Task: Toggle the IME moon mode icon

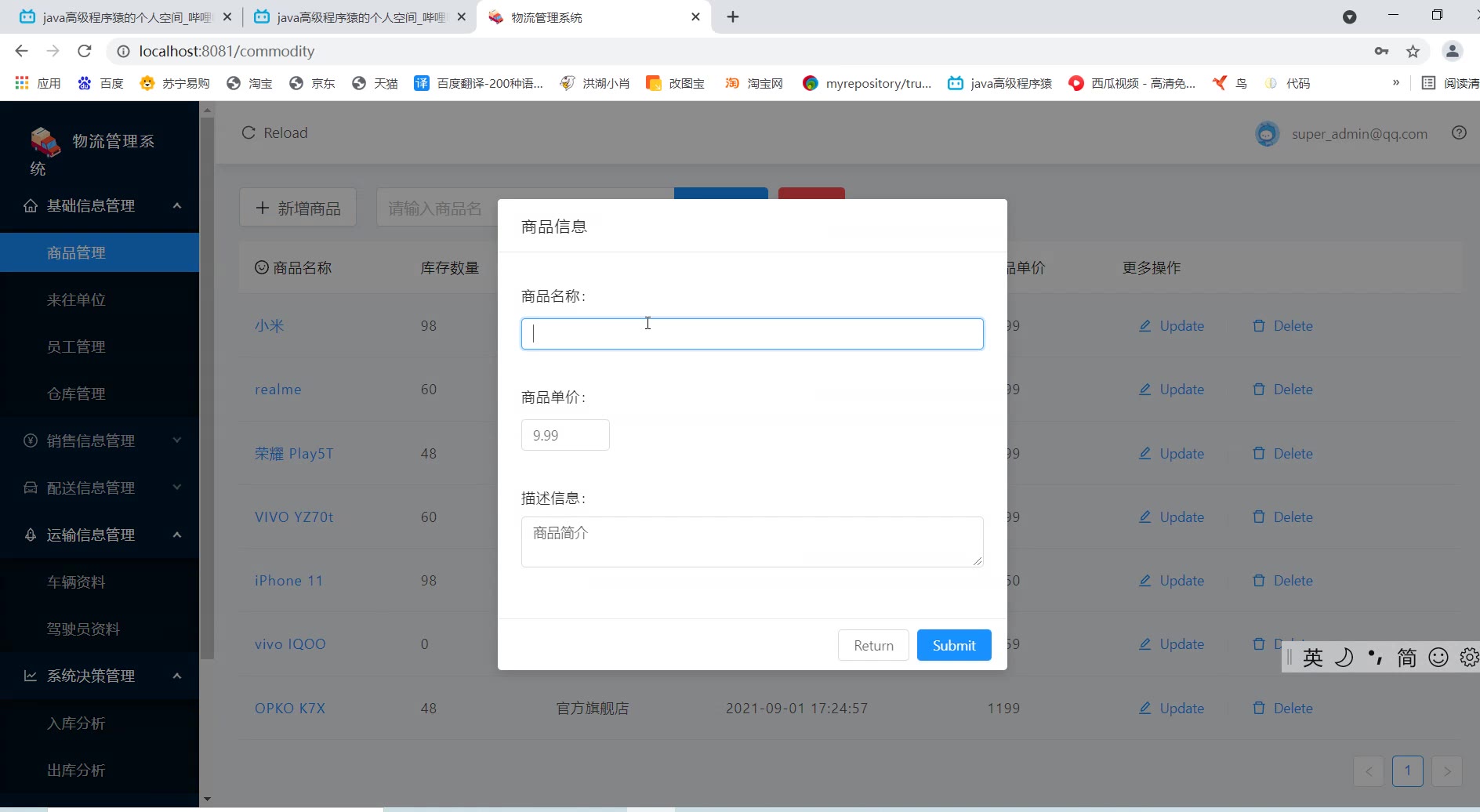Action: coord(1344,657)
